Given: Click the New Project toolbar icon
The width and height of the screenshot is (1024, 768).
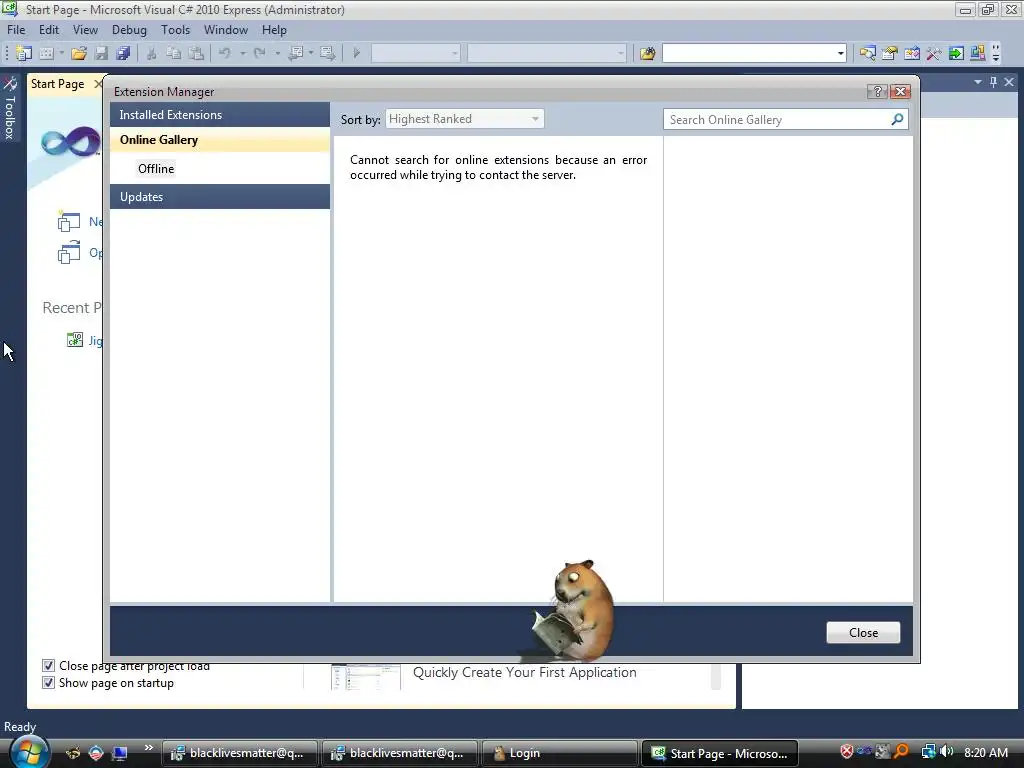Looking at the screenshot, I should tap(24, 53).
